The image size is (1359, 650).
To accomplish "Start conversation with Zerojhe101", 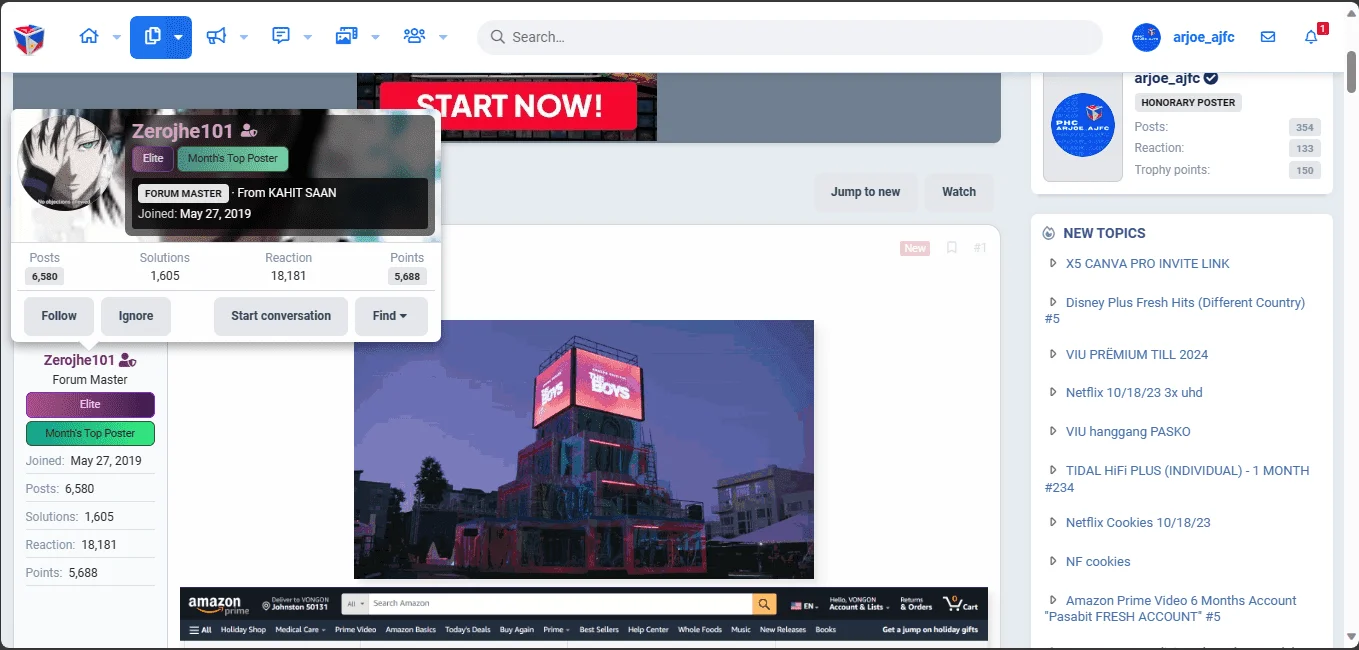I will pyautogui.click(x=281, y=316).
